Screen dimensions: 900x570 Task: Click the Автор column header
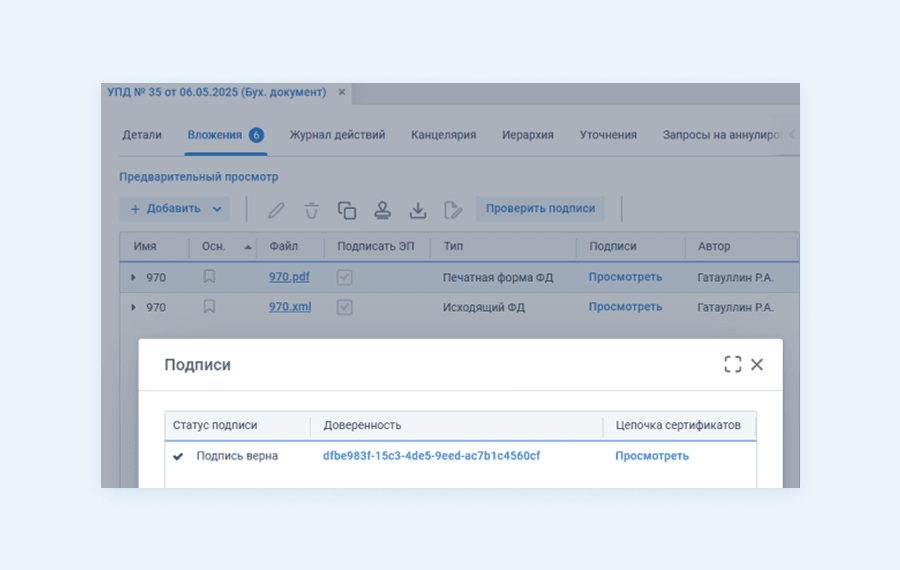click(714, 246)
